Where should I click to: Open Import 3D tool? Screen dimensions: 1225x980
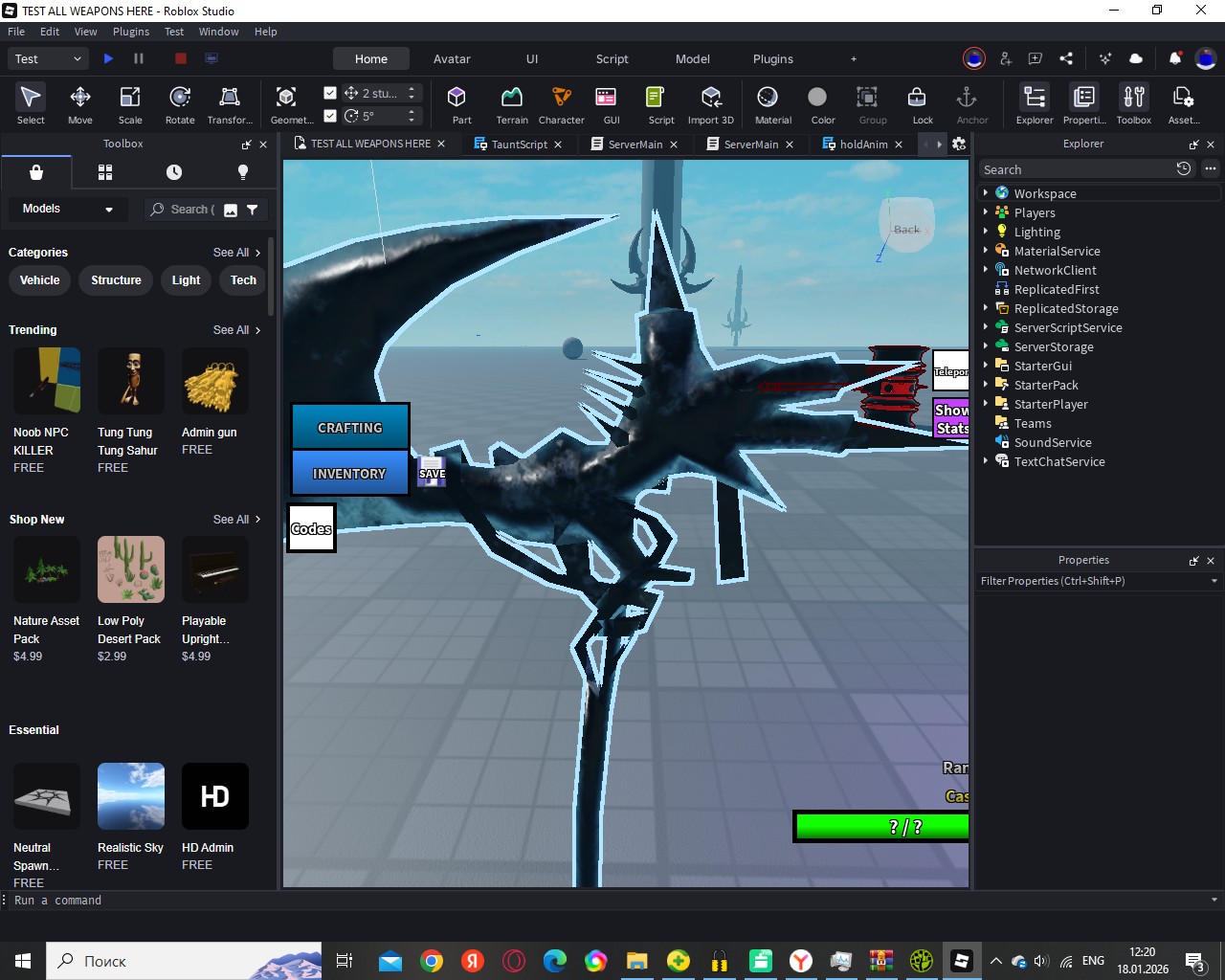click(x=710, y=103)
